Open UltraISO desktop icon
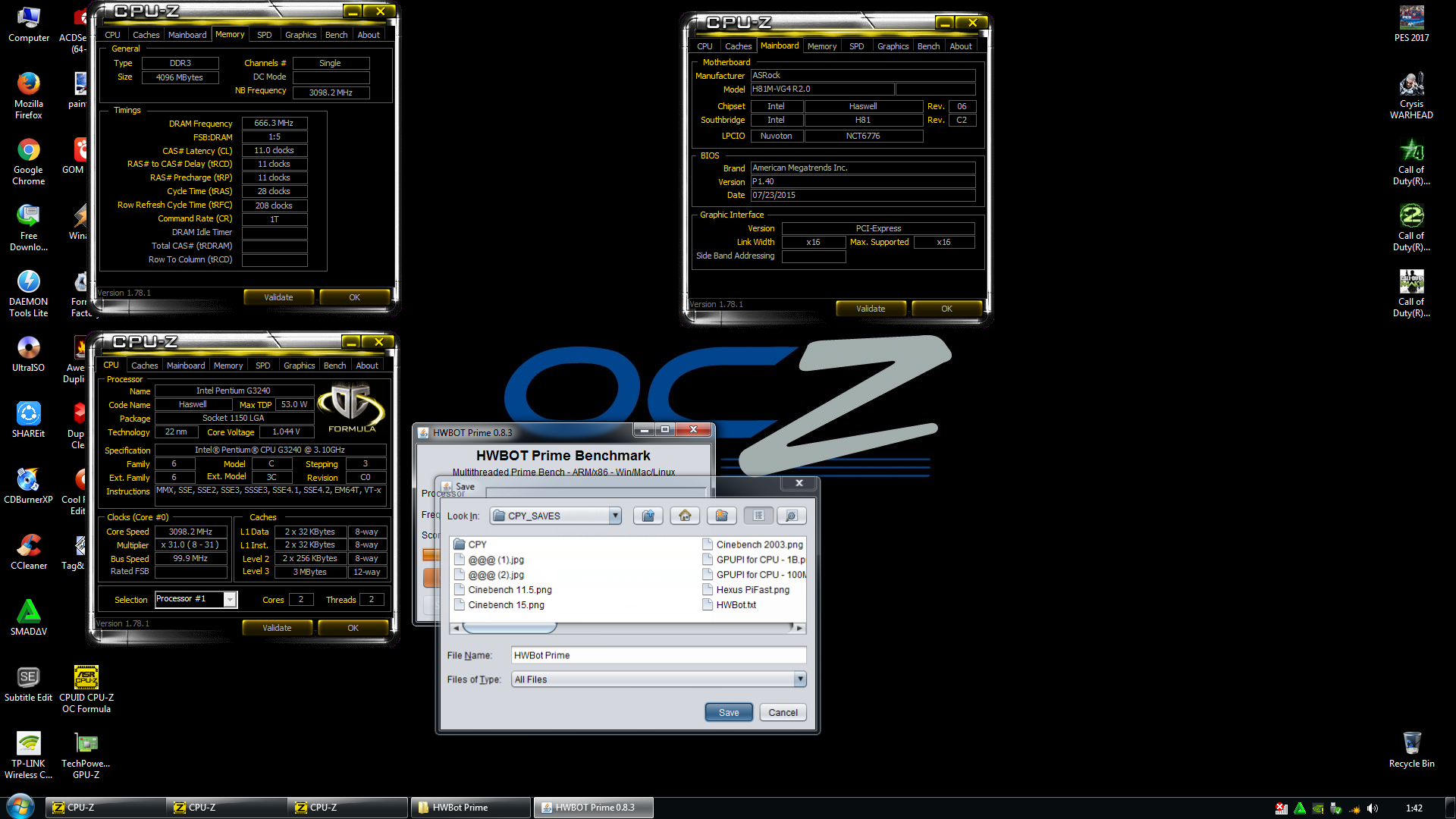Viewport: 1456px width, 819px height. [29, 354]
